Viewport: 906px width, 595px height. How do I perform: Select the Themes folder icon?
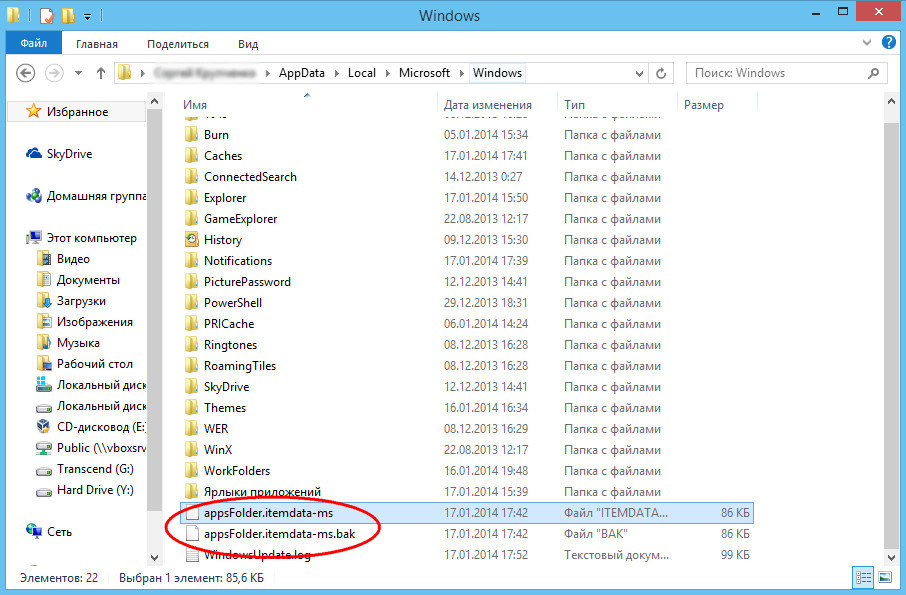click(x=192, y=407)
